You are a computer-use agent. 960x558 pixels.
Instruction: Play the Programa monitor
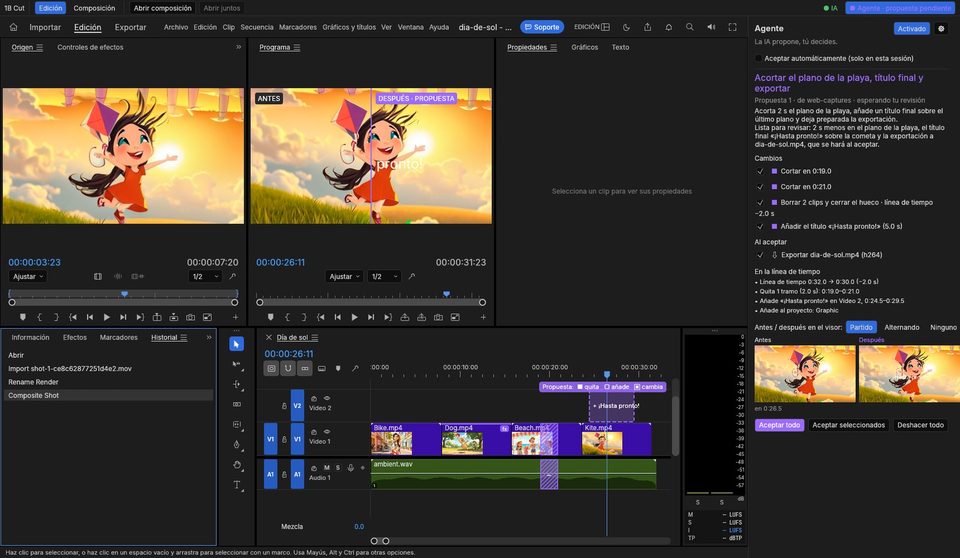pyautogui.click(x=354, y=317)
